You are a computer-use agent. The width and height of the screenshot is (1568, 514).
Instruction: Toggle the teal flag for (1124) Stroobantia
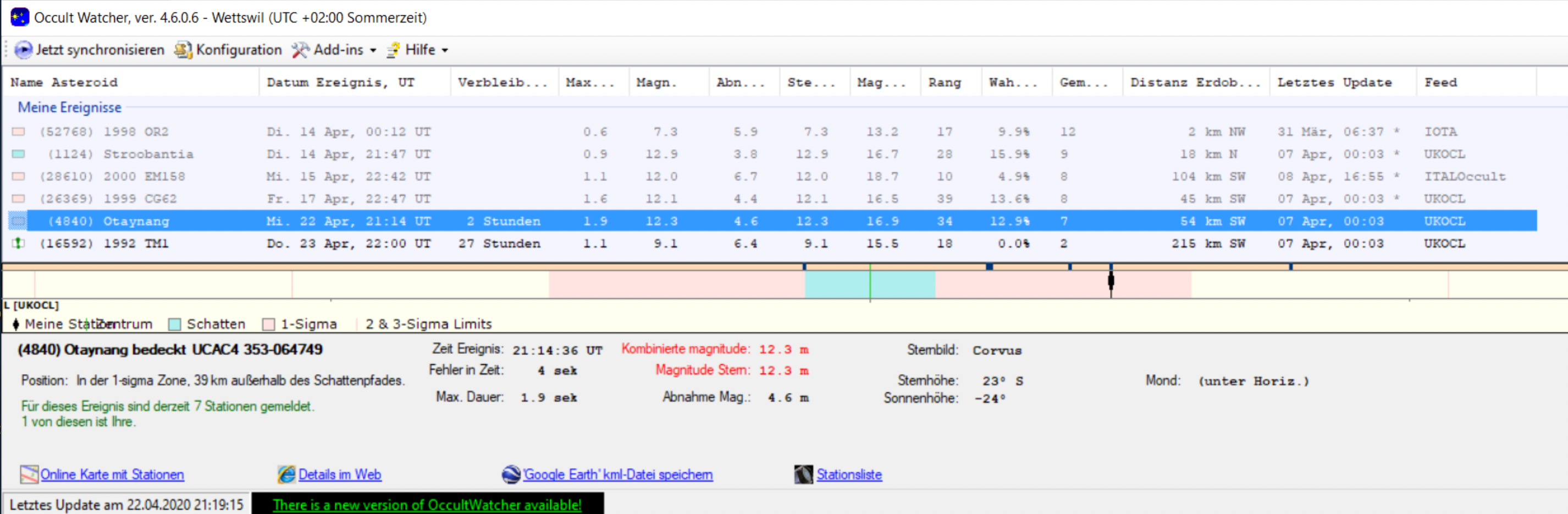[x=18, y=154]
